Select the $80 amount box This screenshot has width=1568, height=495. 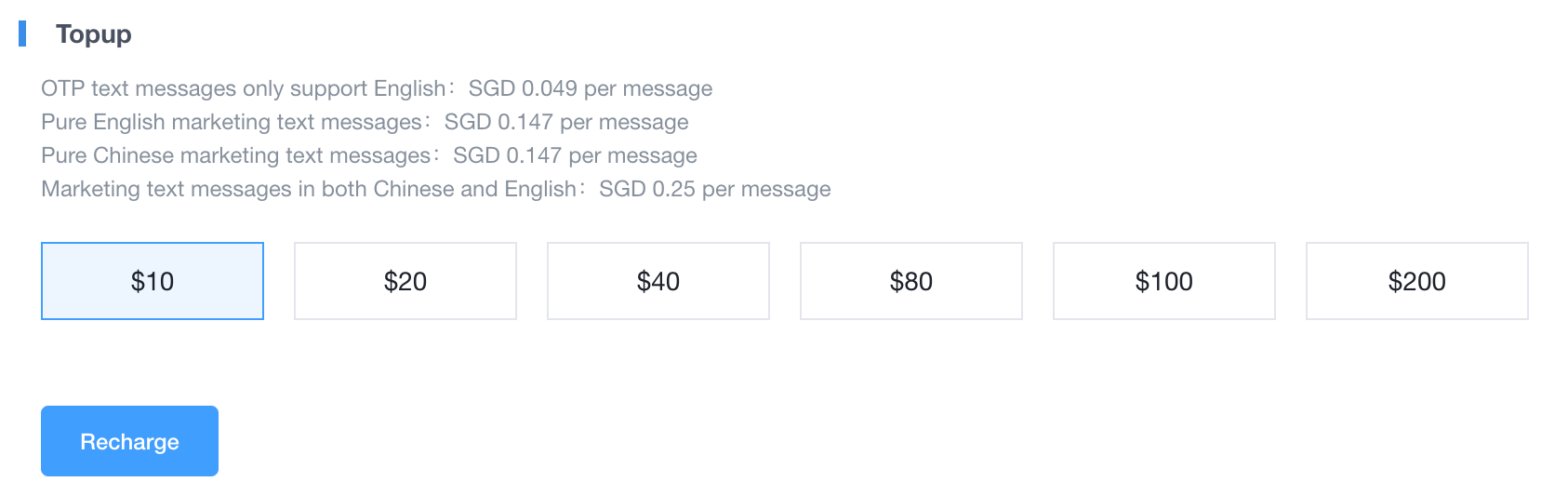tap(911, 281)
